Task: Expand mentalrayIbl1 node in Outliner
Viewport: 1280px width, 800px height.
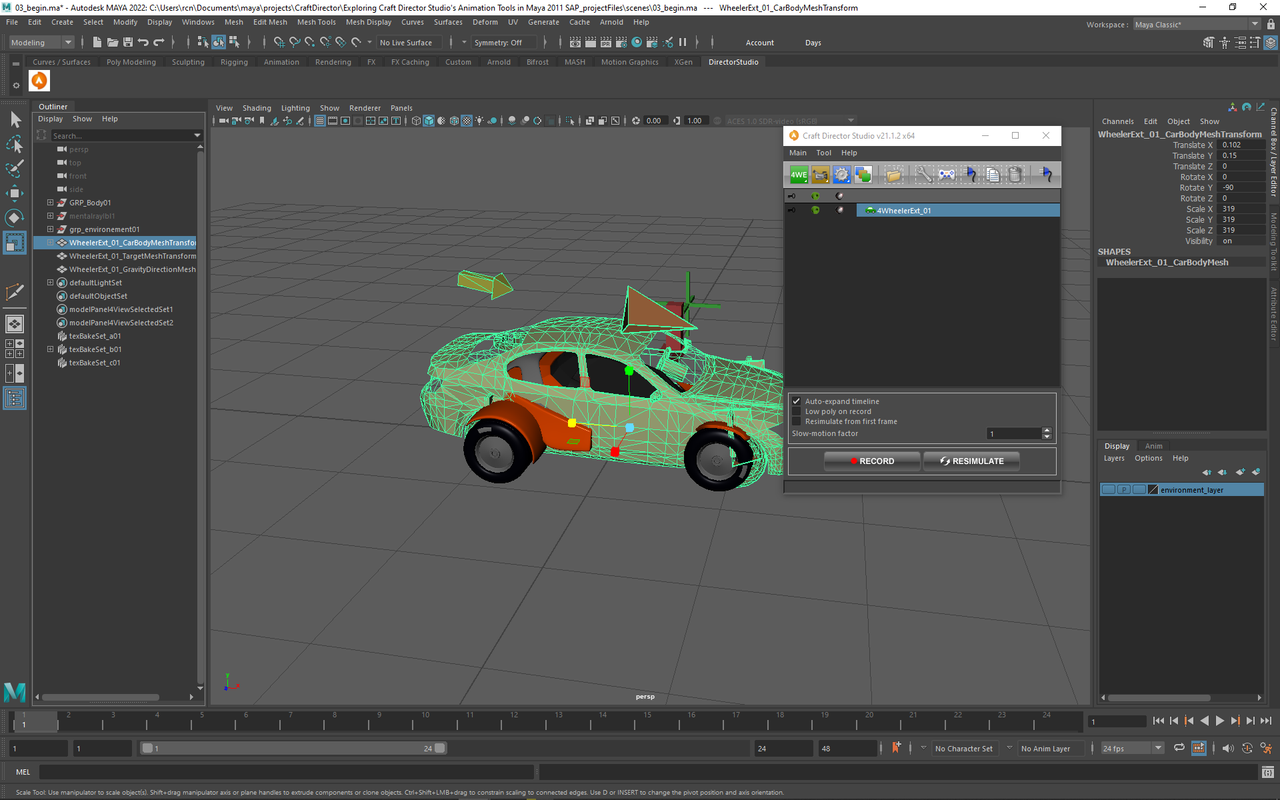Action: tap(50, 216)
